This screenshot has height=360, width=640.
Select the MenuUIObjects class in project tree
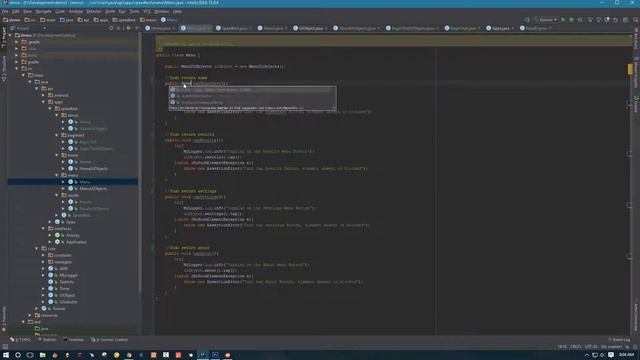coord(93,189)
